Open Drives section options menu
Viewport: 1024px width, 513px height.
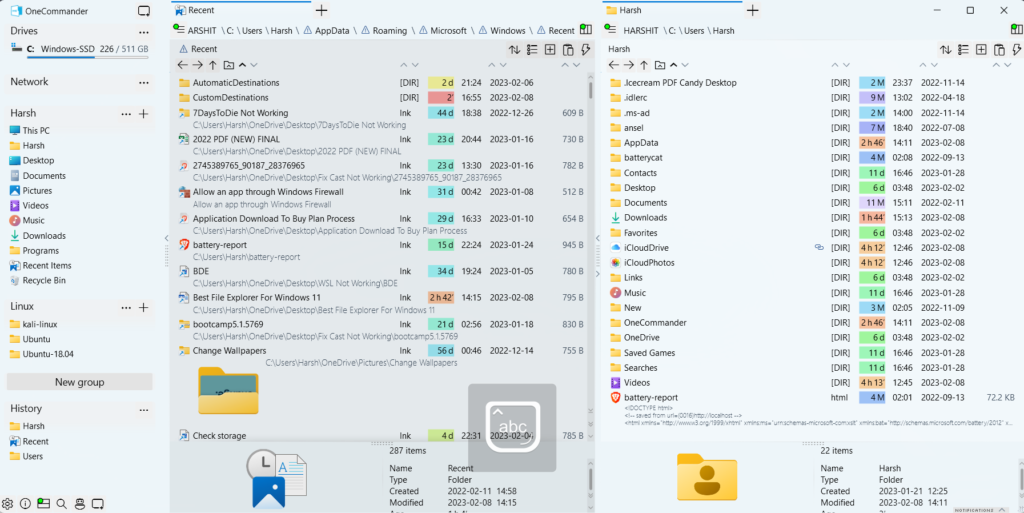click(144, 31)
